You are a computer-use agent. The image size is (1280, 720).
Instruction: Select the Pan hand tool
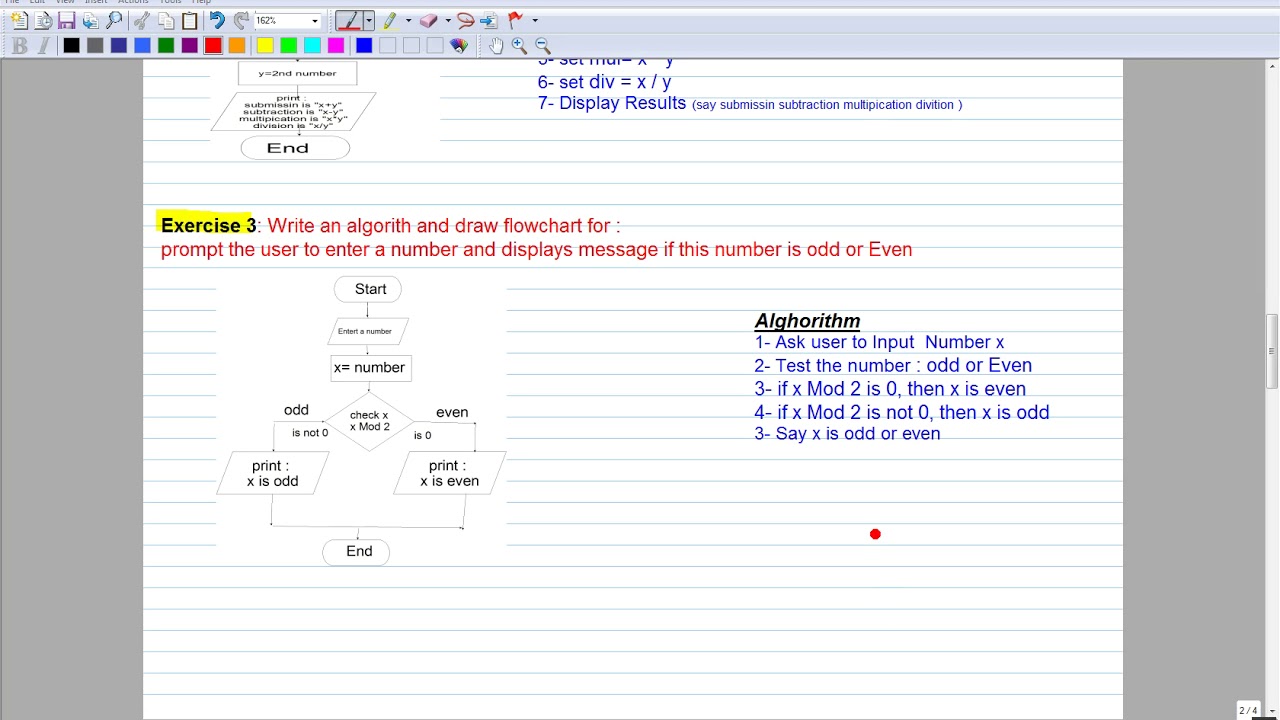click(496, 45)
